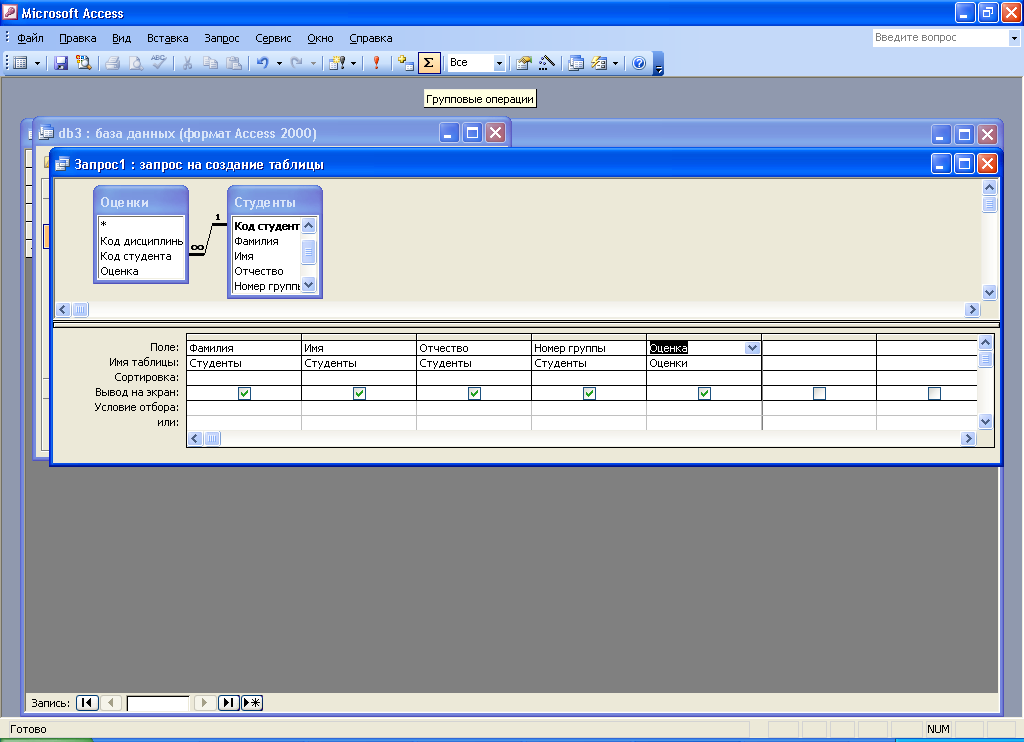Open the Undo history dropdown arrow
Image resolution: width=1024 pixels, height=742 pixels.
(279, 63)
